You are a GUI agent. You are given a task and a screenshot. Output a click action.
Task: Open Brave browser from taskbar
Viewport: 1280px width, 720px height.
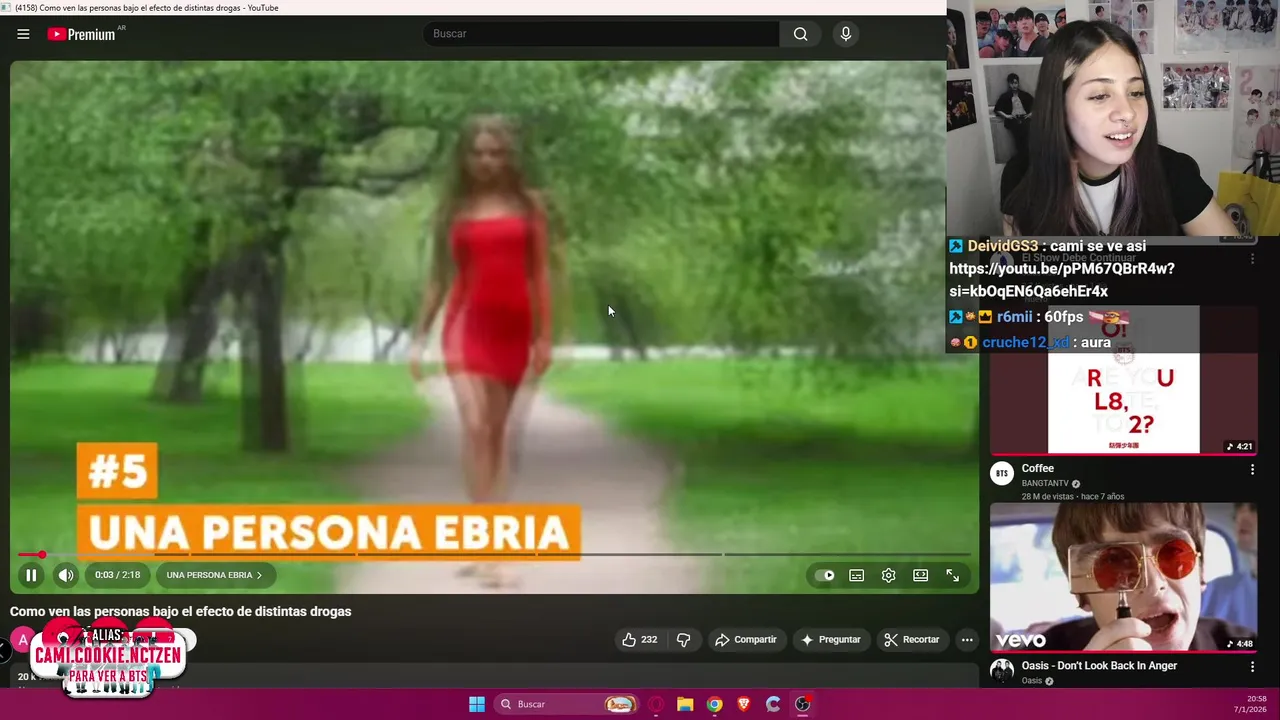click(x=743, y=704)
